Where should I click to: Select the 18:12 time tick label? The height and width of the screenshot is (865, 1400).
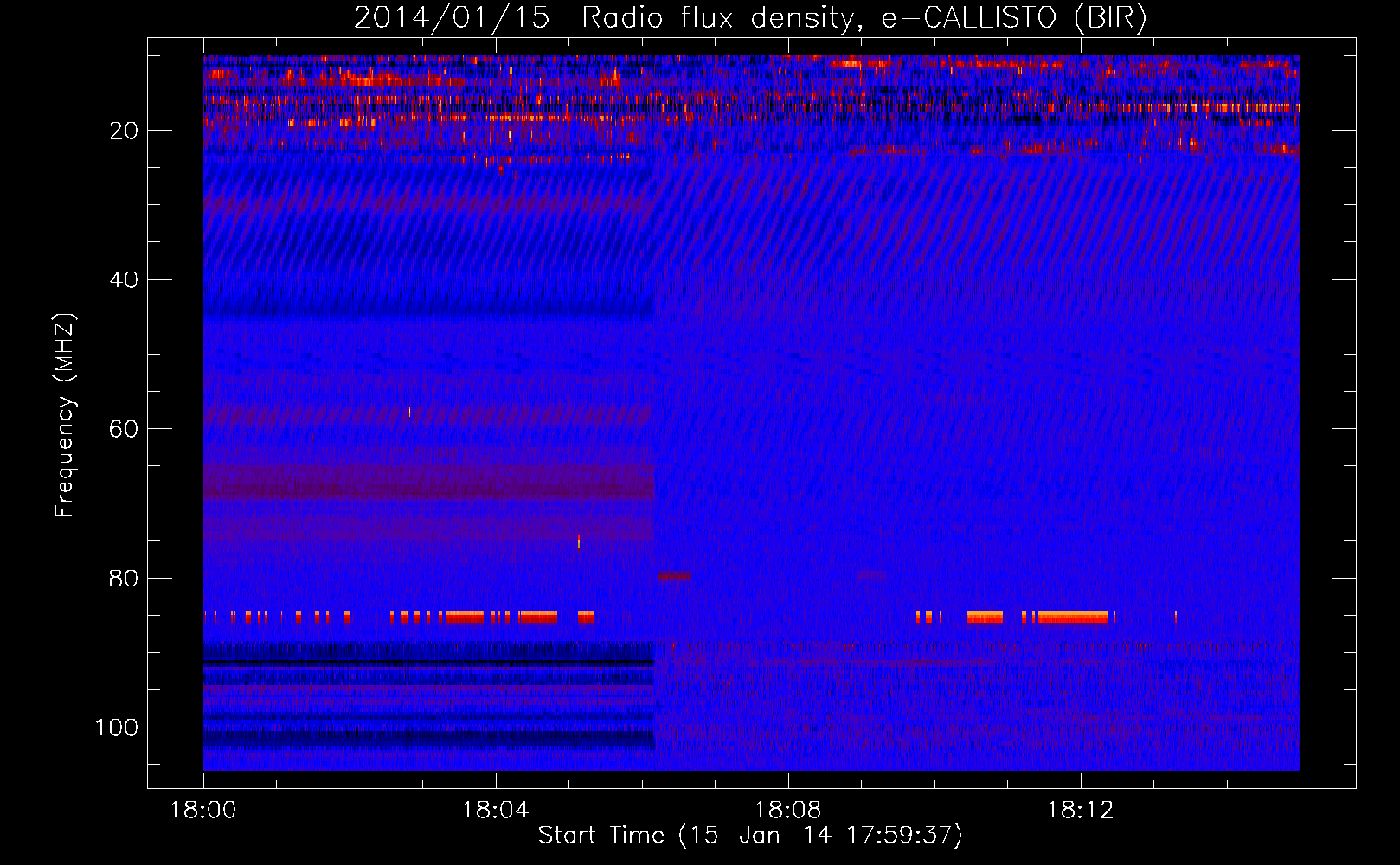coord(1080,811)
